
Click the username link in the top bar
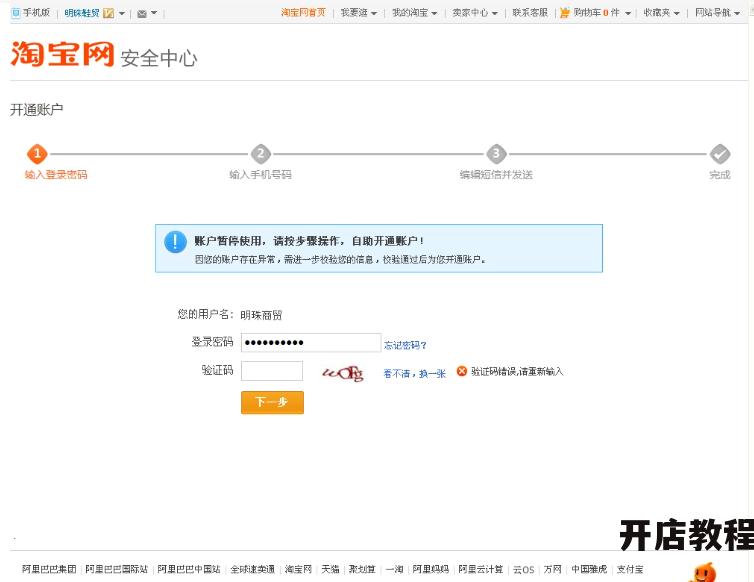pyautogui.click(x=82, y=13)
